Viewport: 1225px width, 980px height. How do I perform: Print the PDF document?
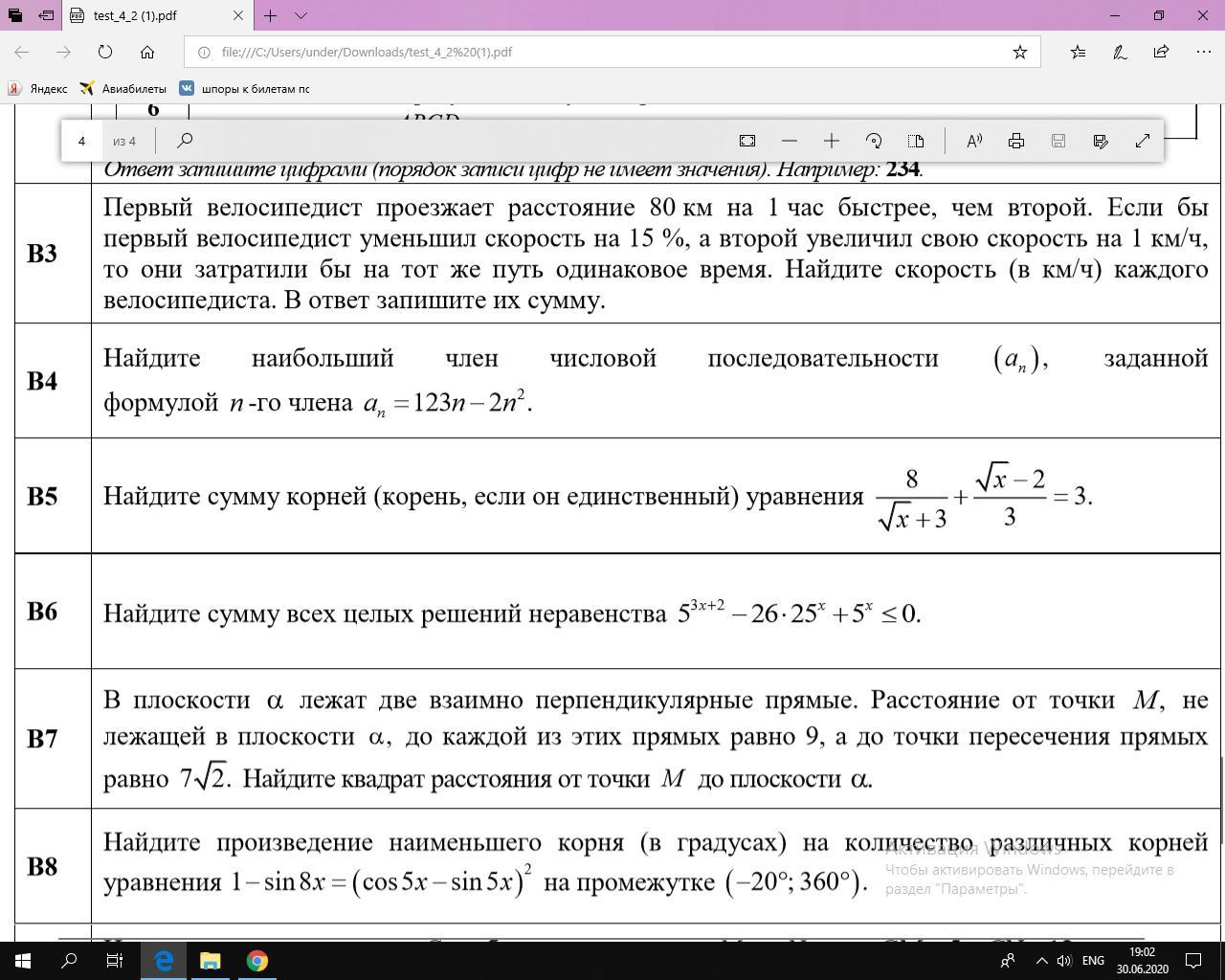tap(1016, 141)
